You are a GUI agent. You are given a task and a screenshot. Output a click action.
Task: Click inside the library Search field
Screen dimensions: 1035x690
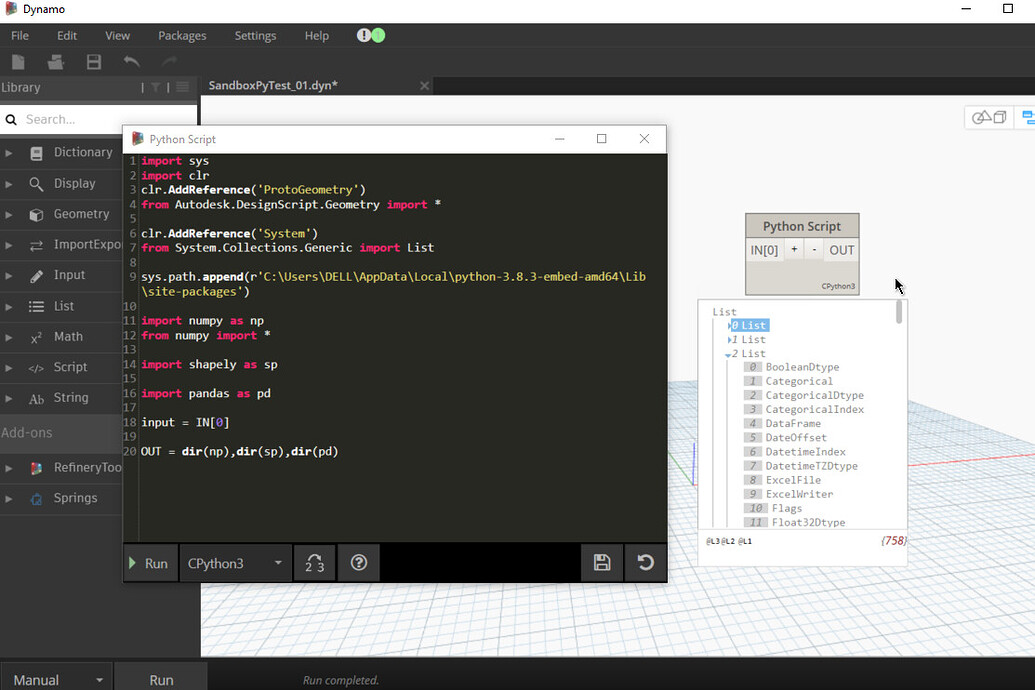coord(70,118)
